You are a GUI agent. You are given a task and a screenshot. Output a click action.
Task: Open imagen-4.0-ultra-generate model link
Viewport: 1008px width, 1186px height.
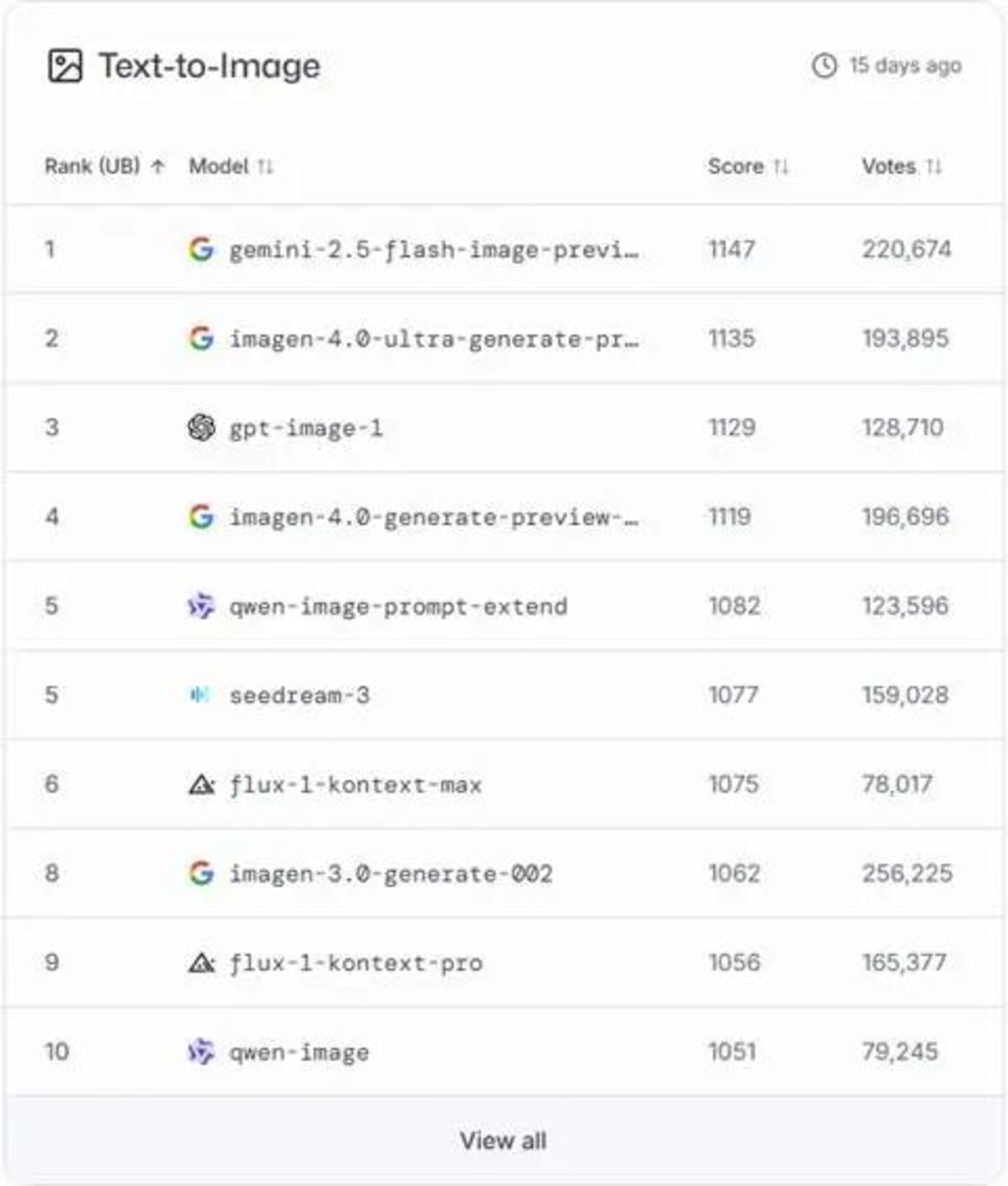(x=433, y=339)
